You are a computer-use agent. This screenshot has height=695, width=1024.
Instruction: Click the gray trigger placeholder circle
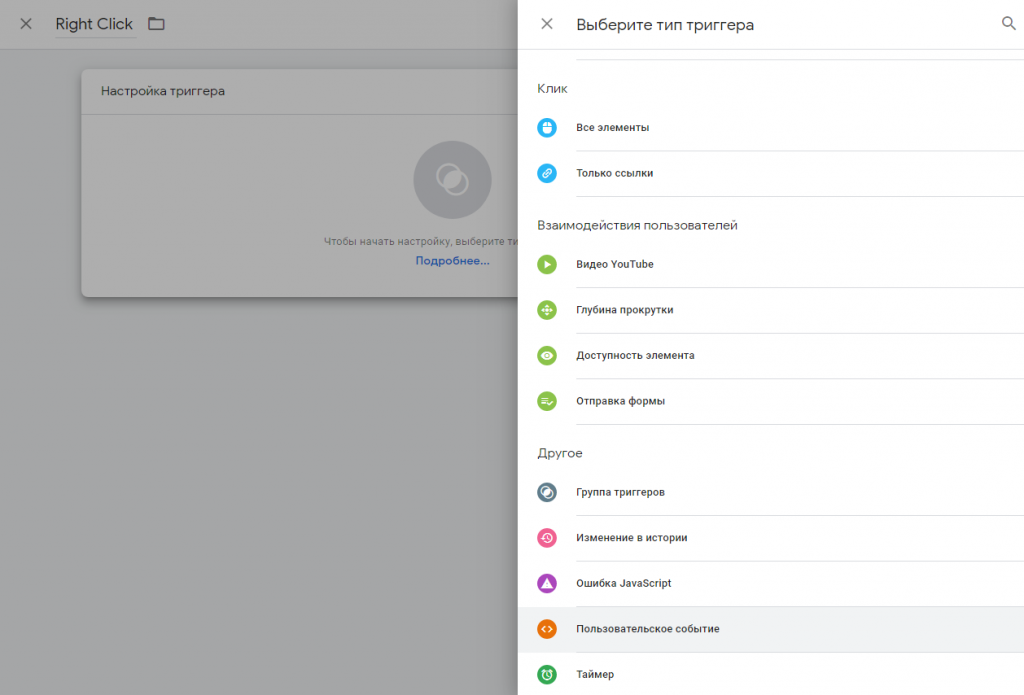[x=452, y=180]
